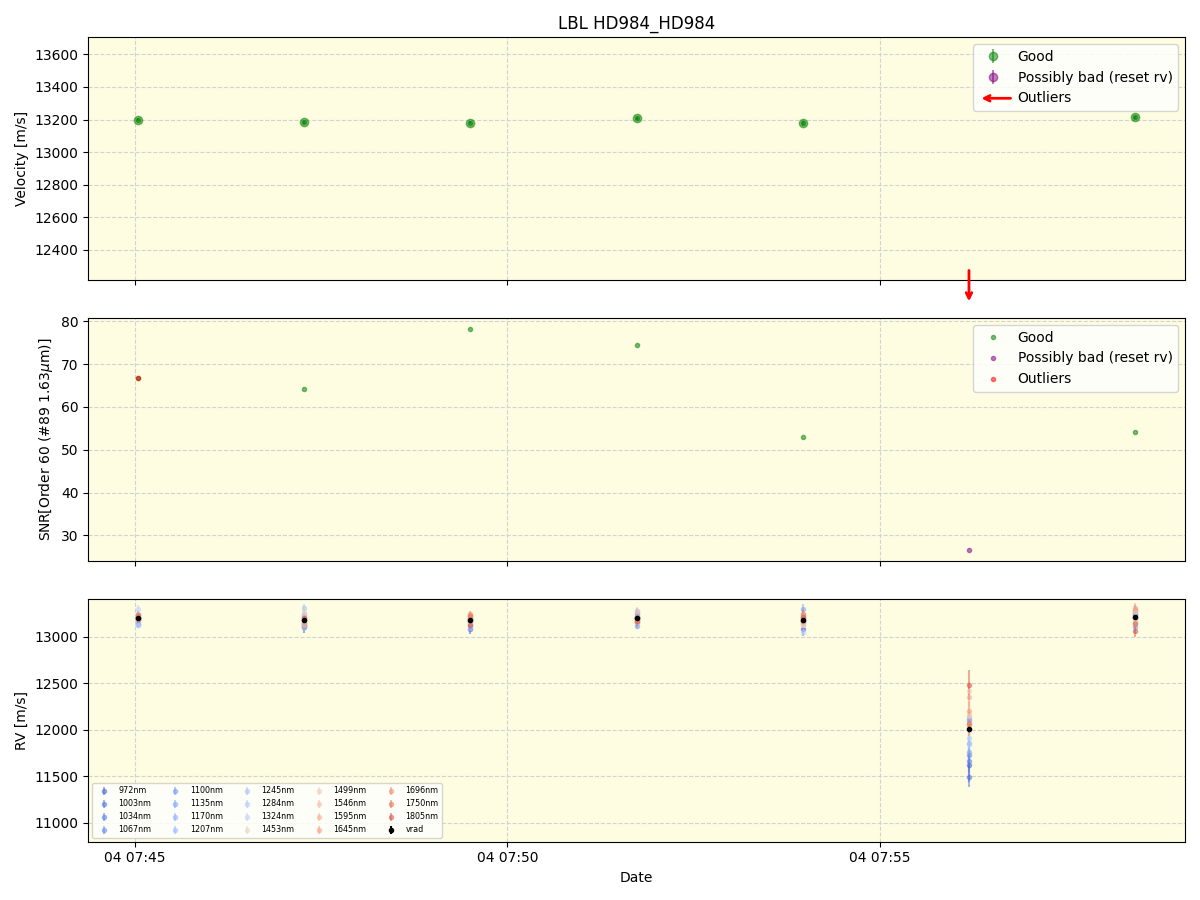Click the 04 07:55 date tick label
The image size is (1200, 900).
880,857
